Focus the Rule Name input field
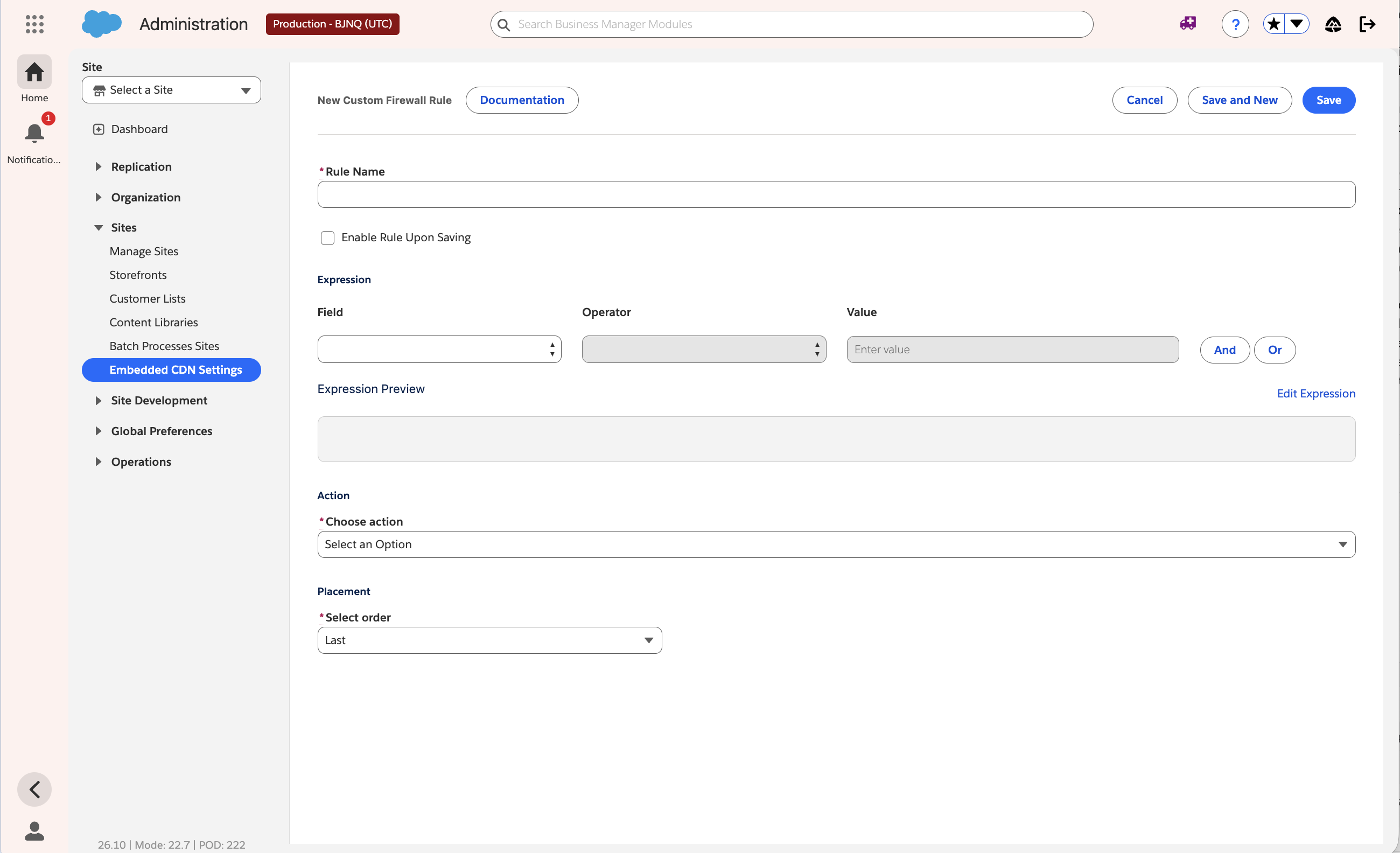 [x=836, y=194]
